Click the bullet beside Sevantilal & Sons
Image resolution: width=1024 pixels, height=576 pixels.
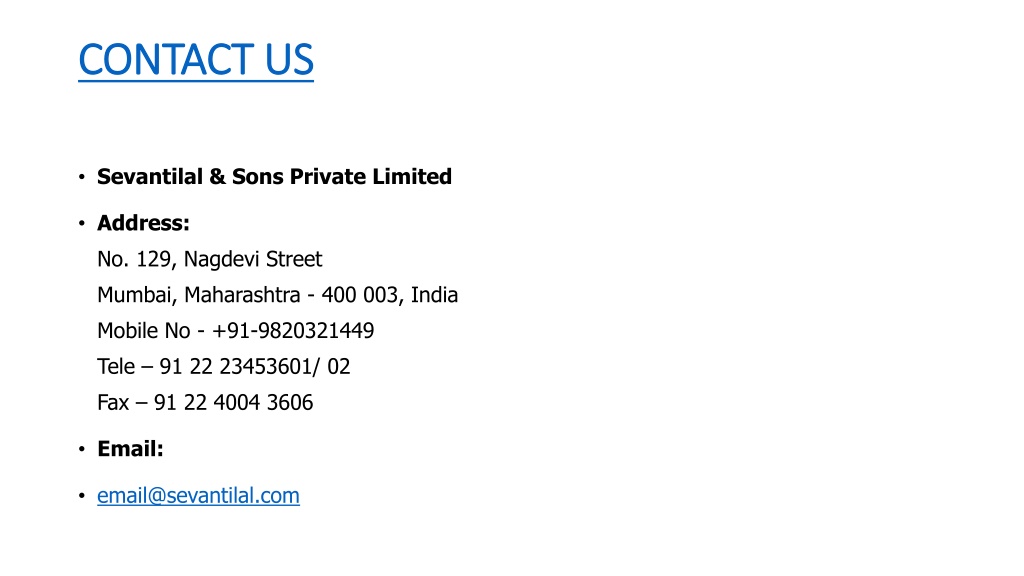(82, 176)
